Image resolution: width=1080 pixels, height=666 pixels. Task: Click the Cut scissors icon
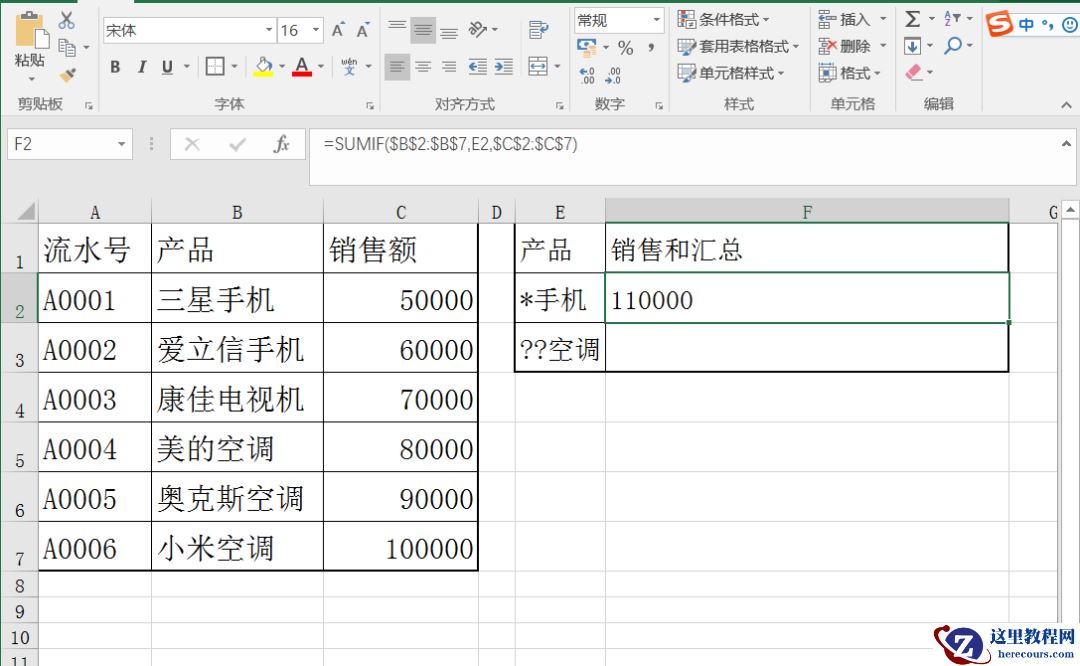(x=67, y=20)
